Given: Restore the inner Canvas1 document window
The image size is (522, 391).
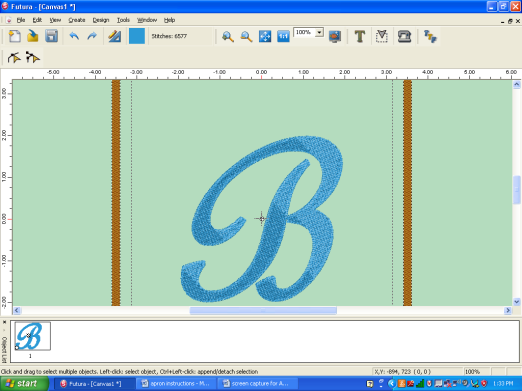Looking at the screenshot, I should click(x=510, y=21).
